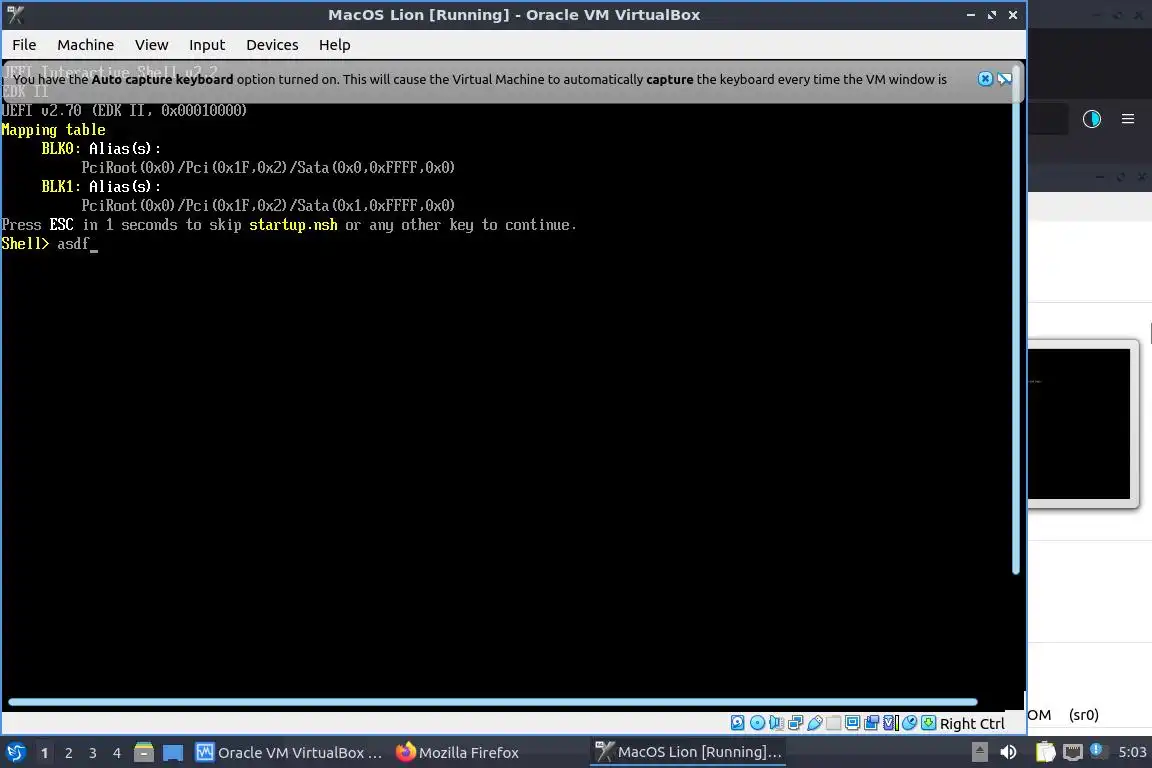Click the 'startup.nsh' text in shell

pos(293,225)
